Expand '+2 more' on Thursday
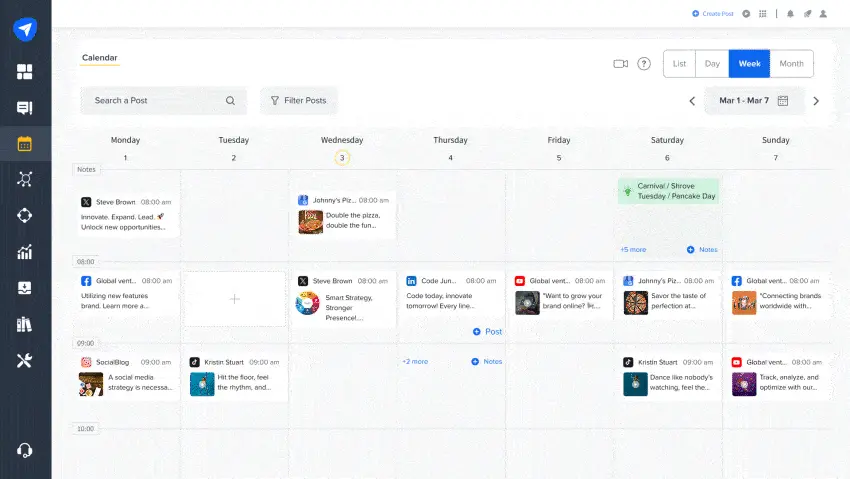Image resolution: width=850 pixels, height=479 pixels. (415, 361)
